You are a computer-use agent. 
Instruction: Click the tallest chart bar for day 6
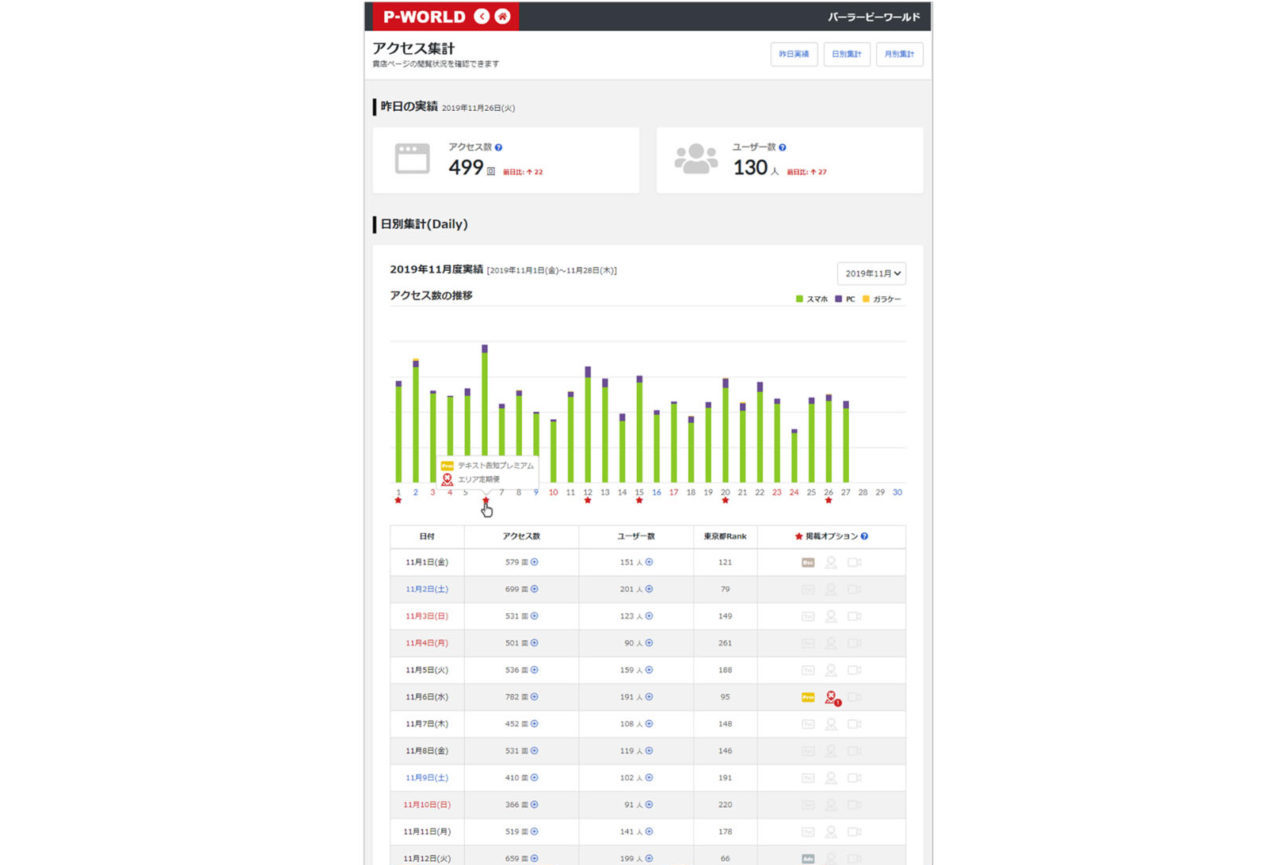tap(485, 414)
